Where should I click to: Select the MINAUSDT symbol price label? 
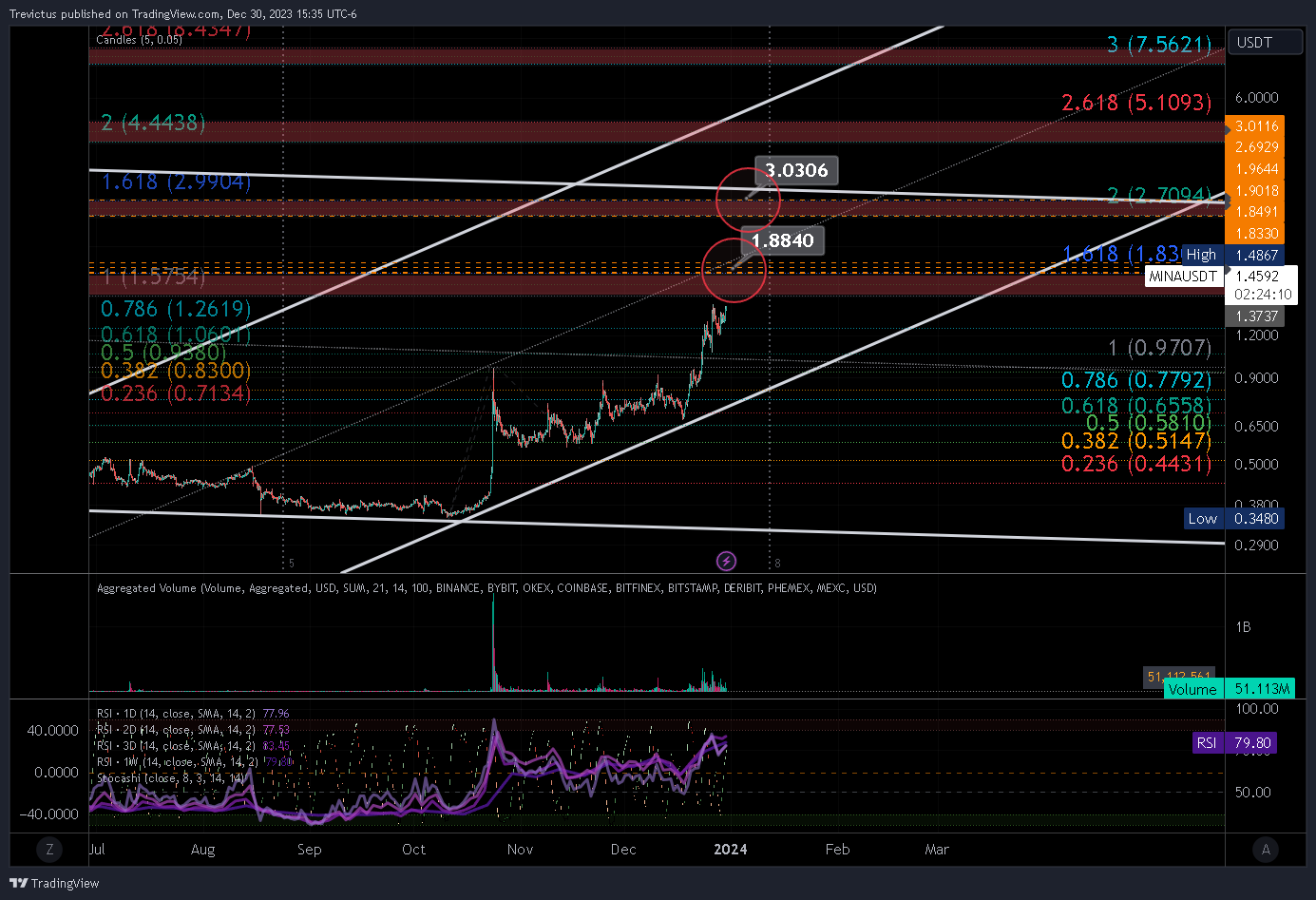pyautogui.click(x=1183, y=276)
